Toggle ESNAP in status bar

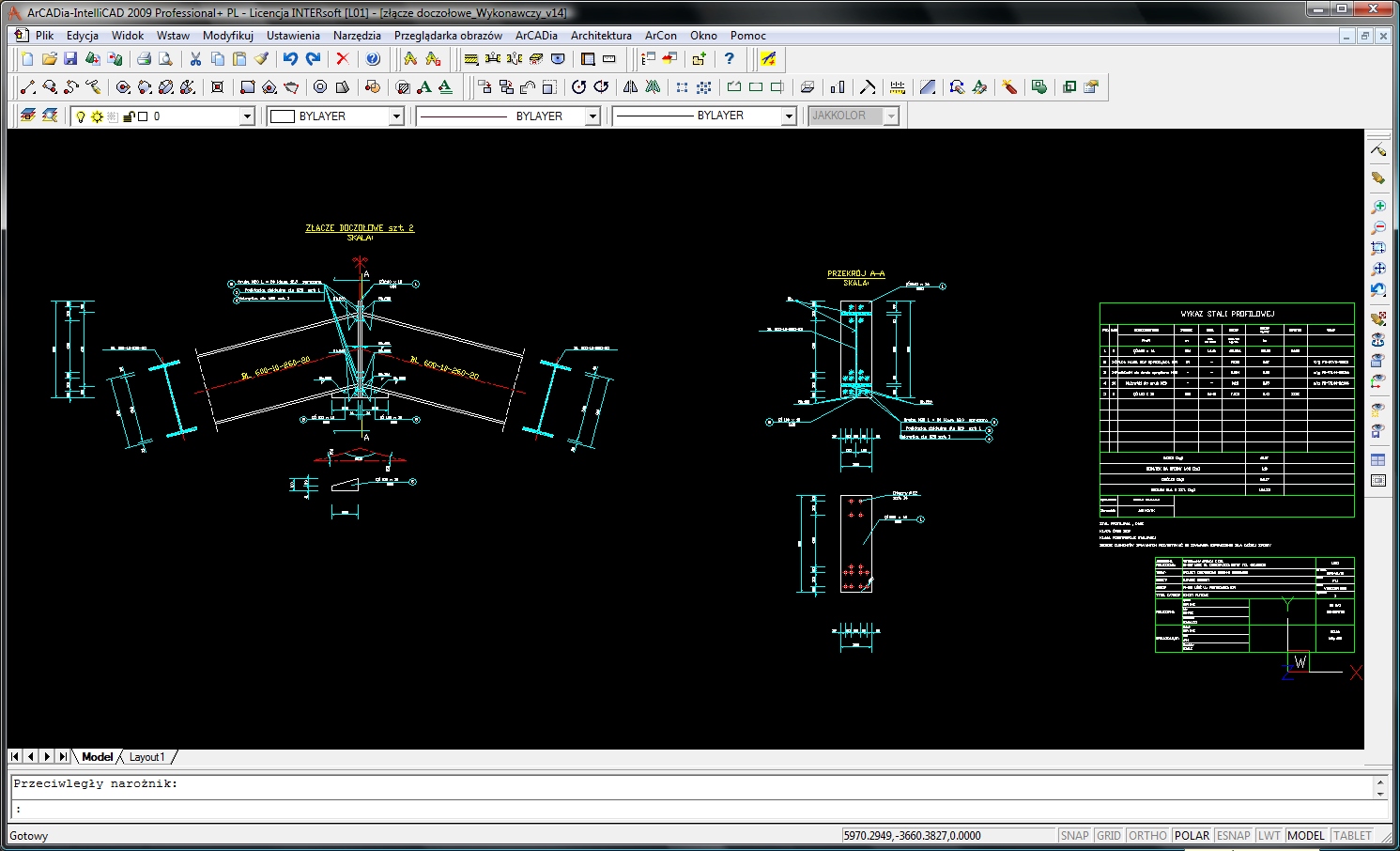(1233, 835)
